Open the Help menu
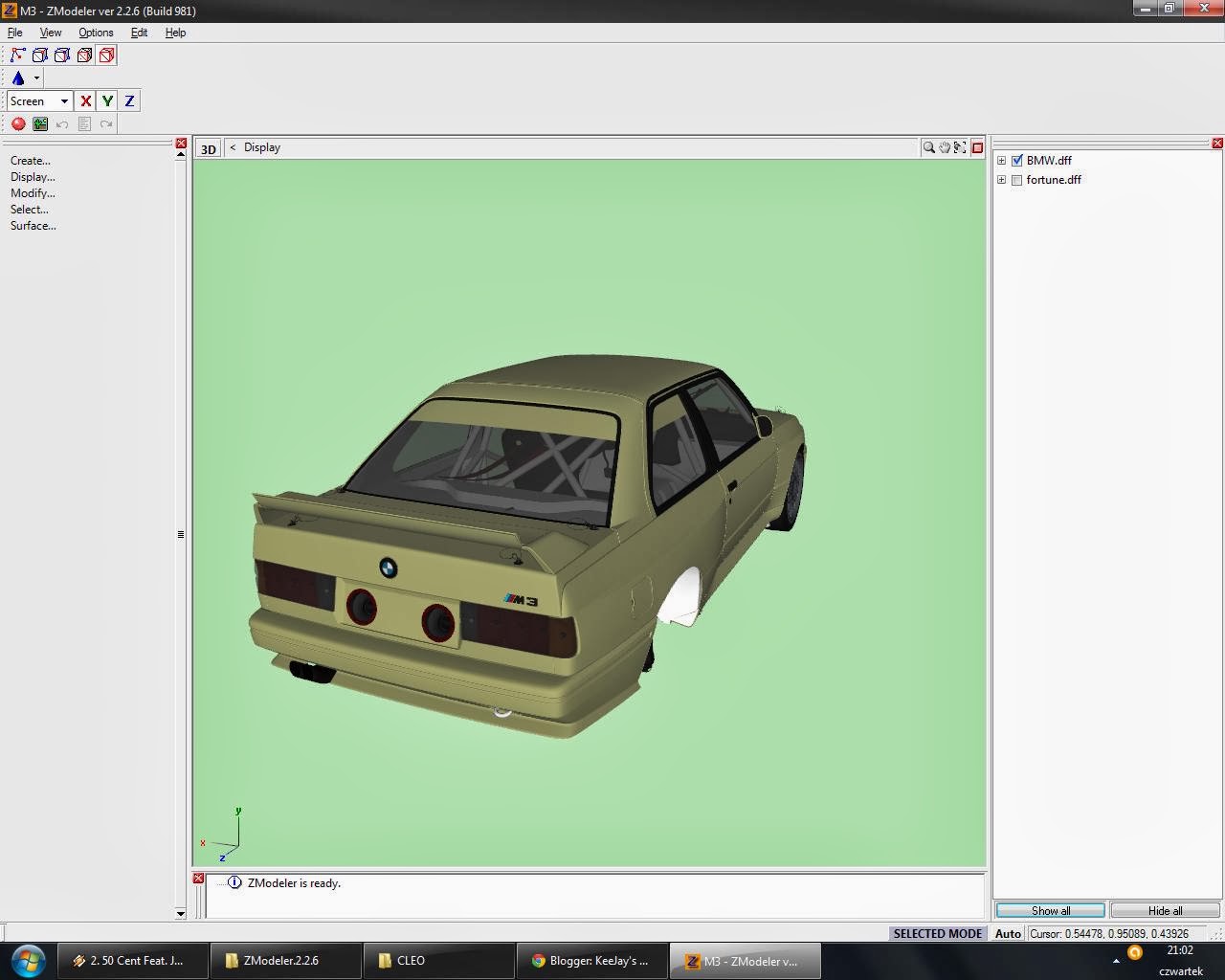Image resolution: width=1225 pixels, height=980 pixels. point(175,33)
